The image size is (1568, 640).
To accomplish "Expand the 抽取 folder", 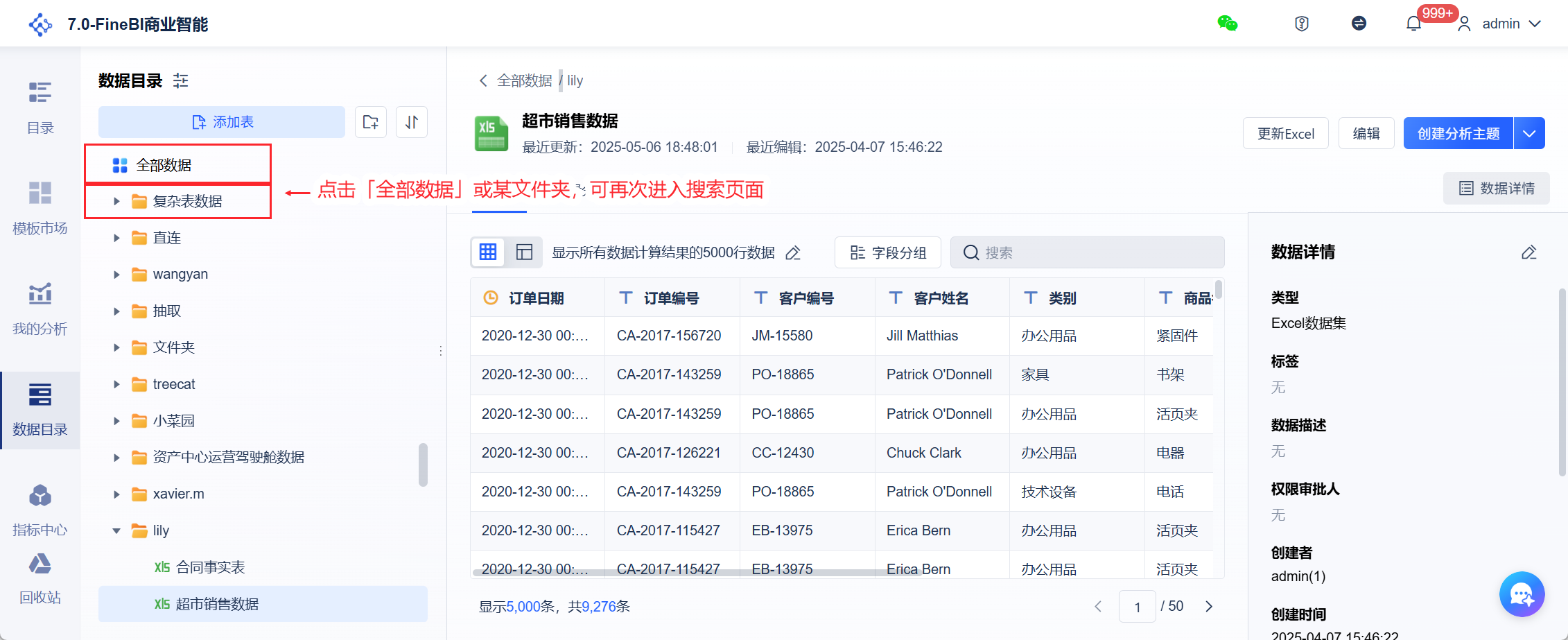I will (x=116, y=311).
